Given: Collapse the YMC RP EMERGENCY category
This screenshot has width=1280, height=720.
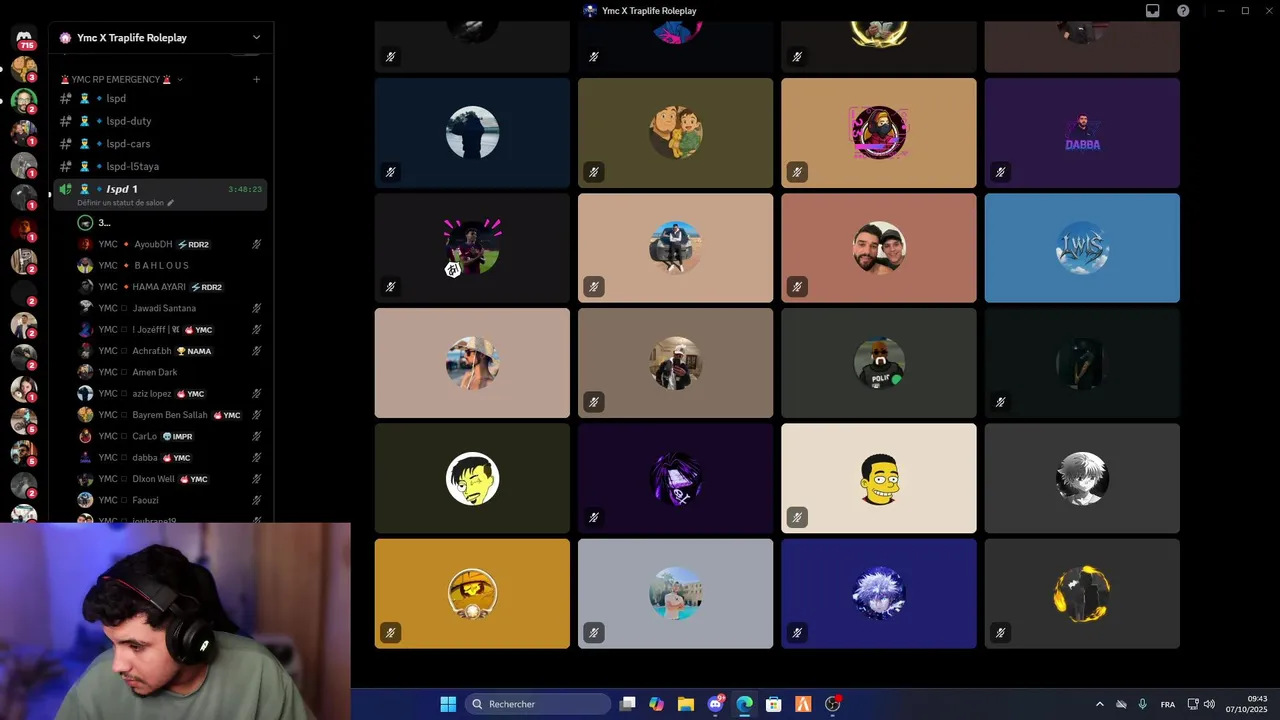Looking at the screenshot, I should [x=122, y=79].
